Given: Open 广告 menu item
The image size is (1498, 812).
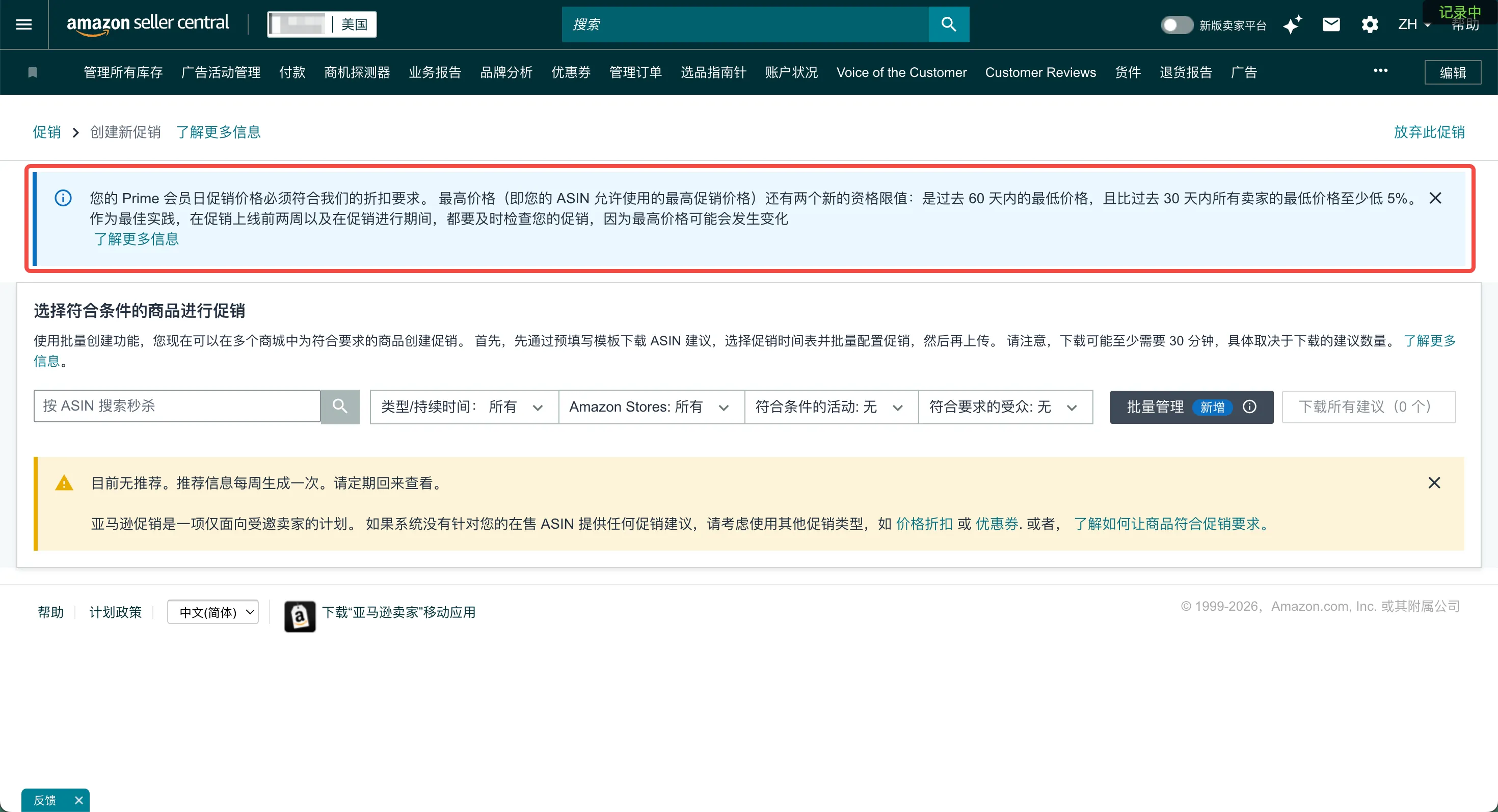Looking at the screenshot, I should coord(1244,72).
